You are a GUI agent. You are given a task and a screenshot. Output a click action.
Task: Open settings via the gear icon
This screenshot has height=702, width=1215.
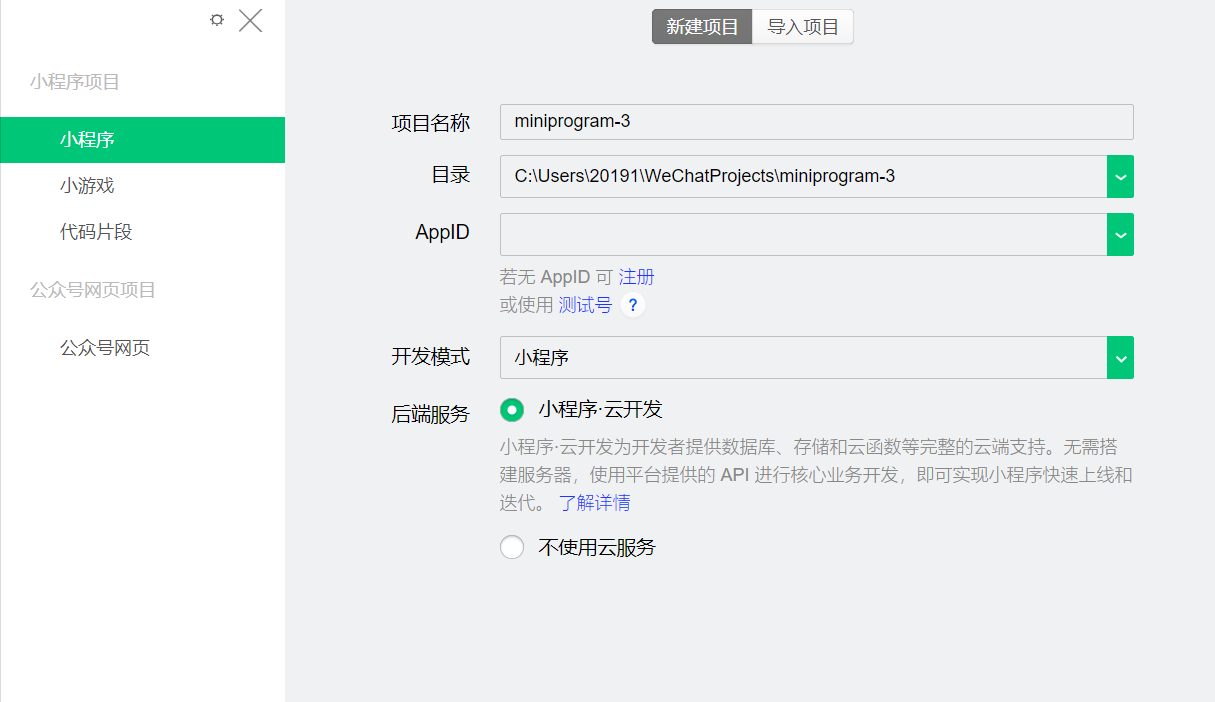[217, 20]
